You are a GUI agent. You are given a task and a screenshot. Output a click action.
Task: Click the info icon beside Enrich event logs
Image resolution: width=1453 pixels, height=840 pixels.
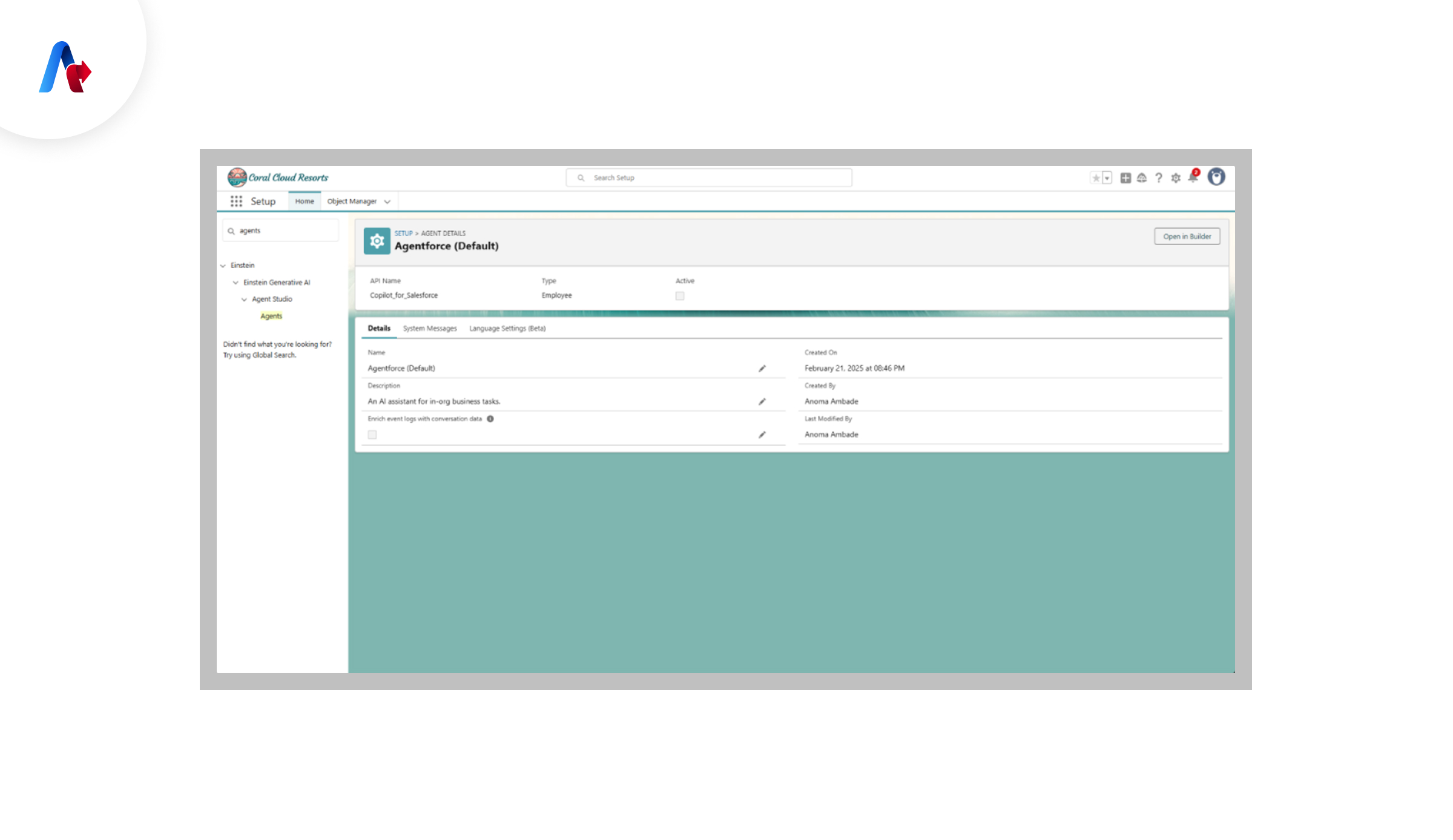(490, 419)
